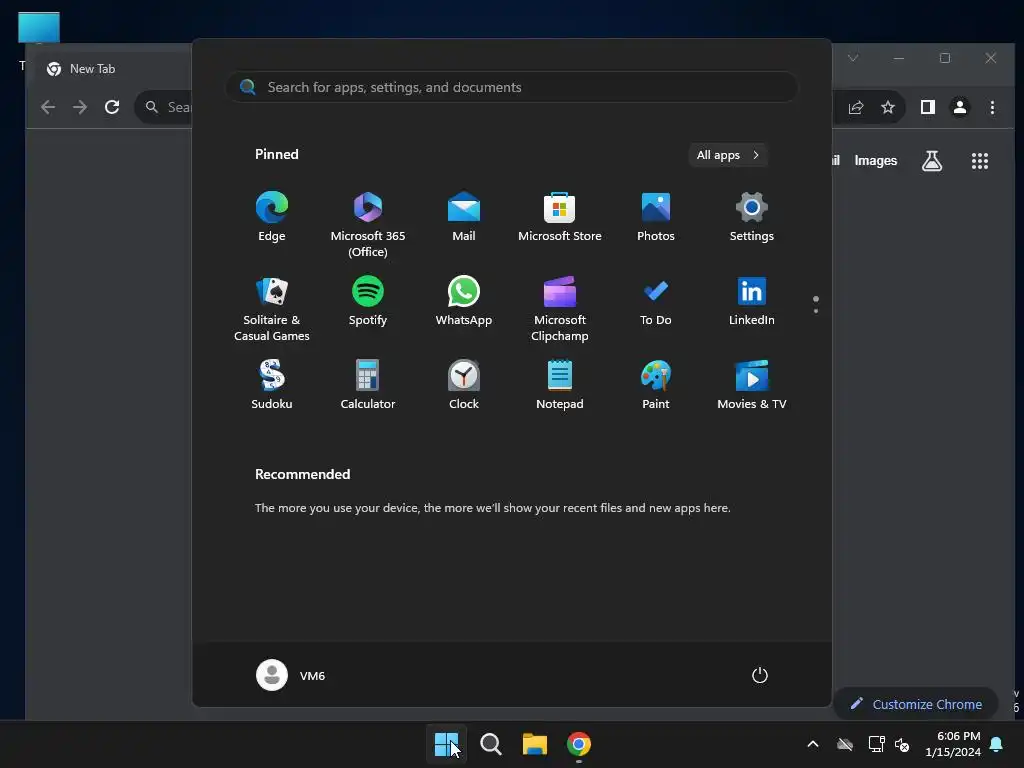Image resolution: width=1024 pixels, height=768 pixels.
Task: Share this page in Chrome
Action: click(x=856, y=107)
